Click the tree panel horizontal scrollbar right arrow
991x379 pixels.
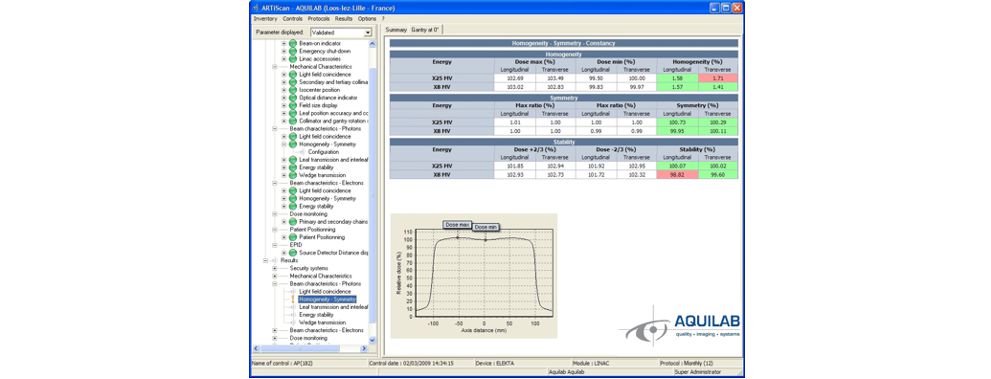[x=363, y=349]
